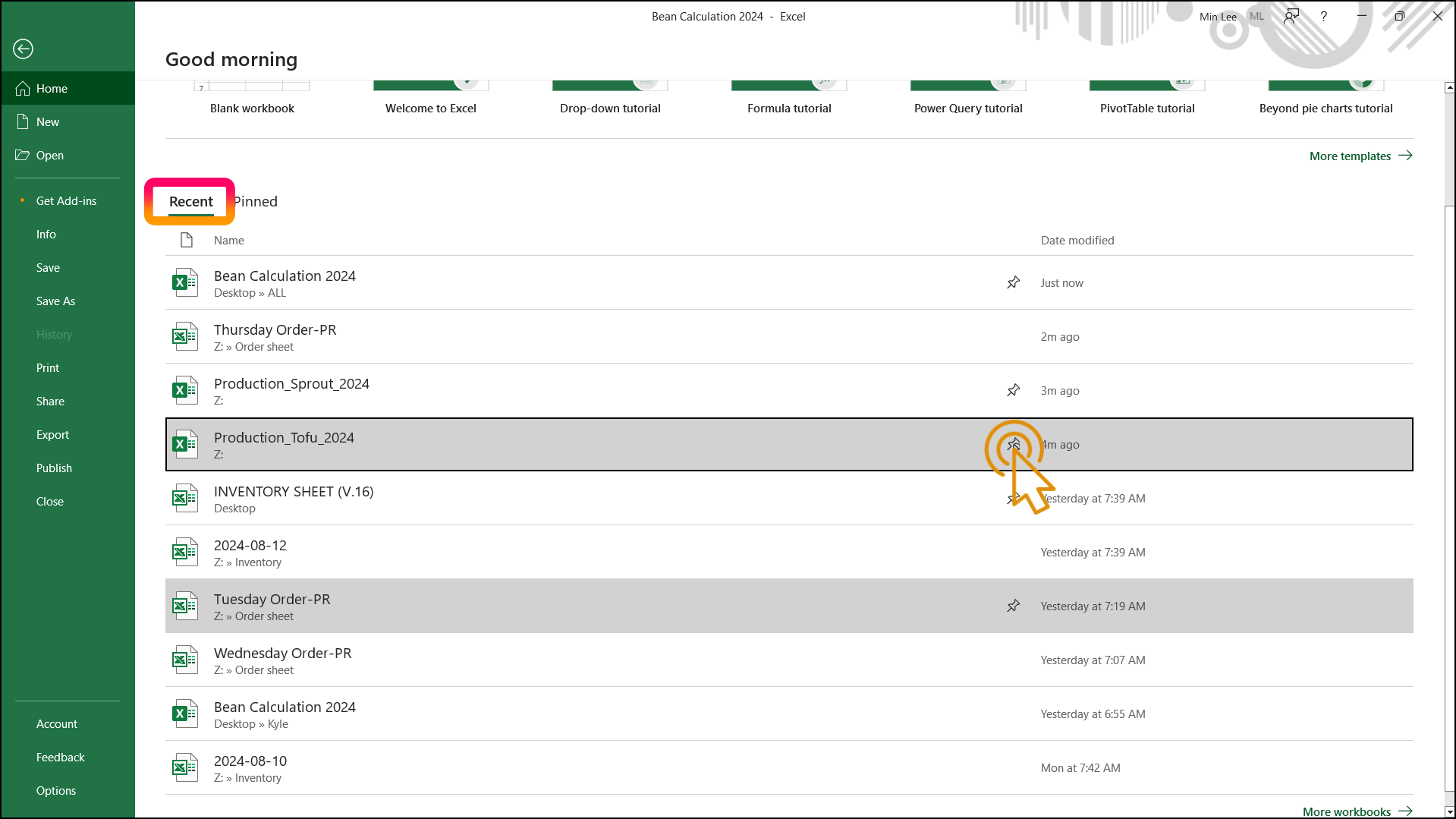Image resolution: width=1456 pixels, height=819 pixels.
Task: Open the share feedback person icon
Action: coord(1291,16)
